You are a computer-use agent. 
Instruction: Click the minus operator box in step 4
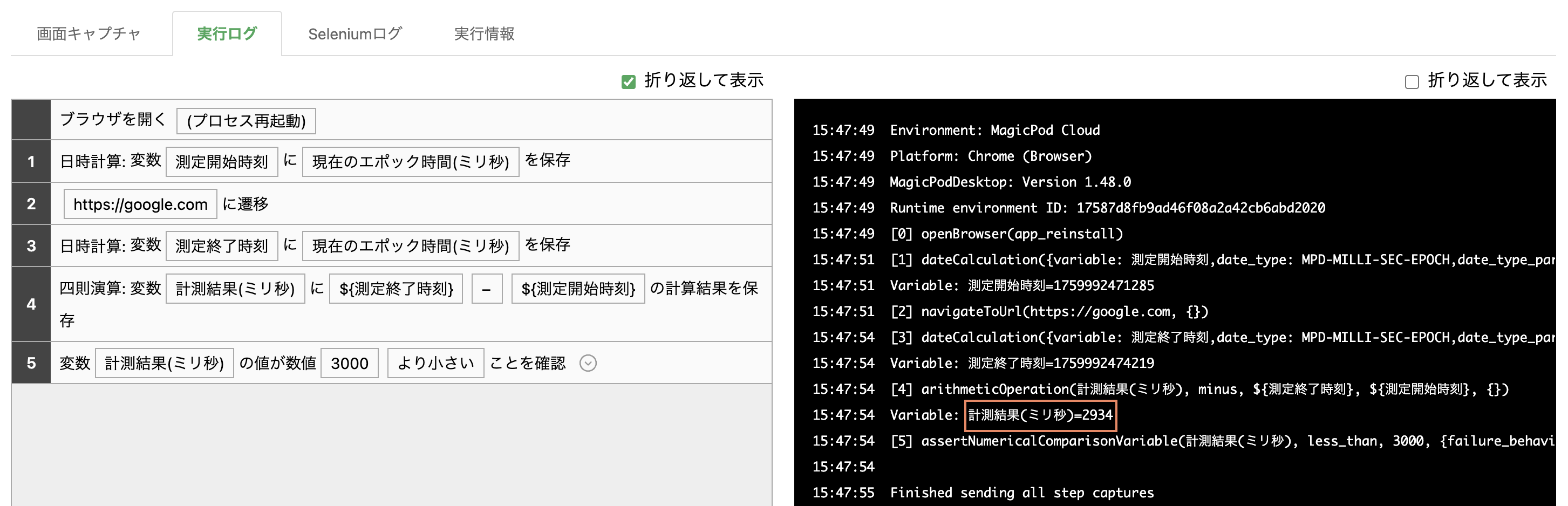point(487,289)
